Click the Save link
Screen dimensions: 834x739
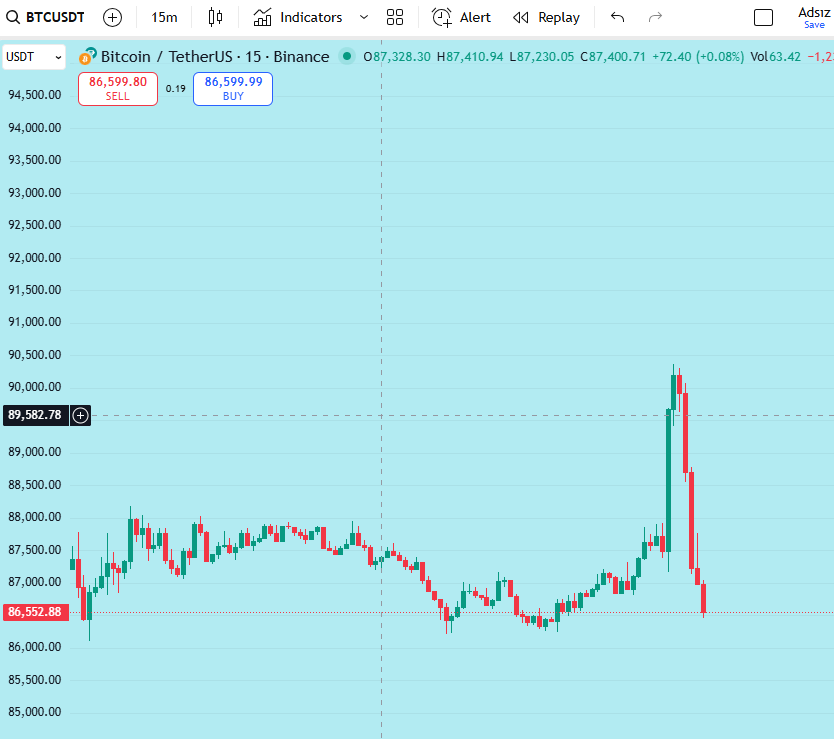(x=816, y=26)
